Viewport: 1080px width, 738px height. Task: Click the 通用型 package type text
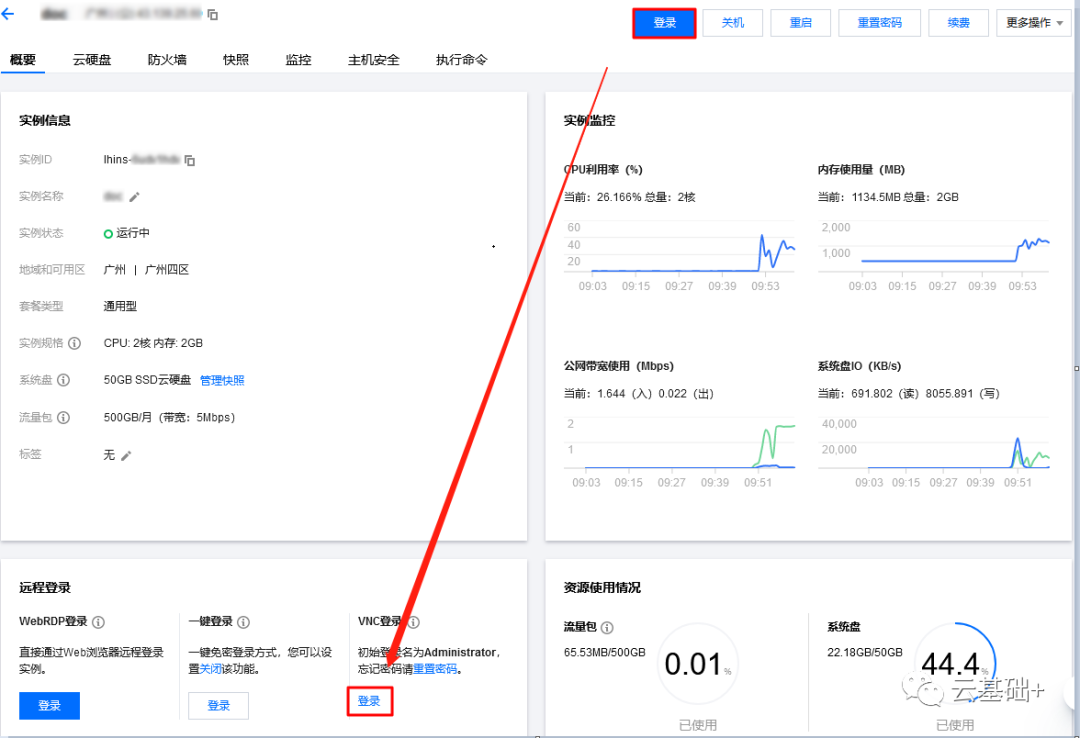[121, 307]
